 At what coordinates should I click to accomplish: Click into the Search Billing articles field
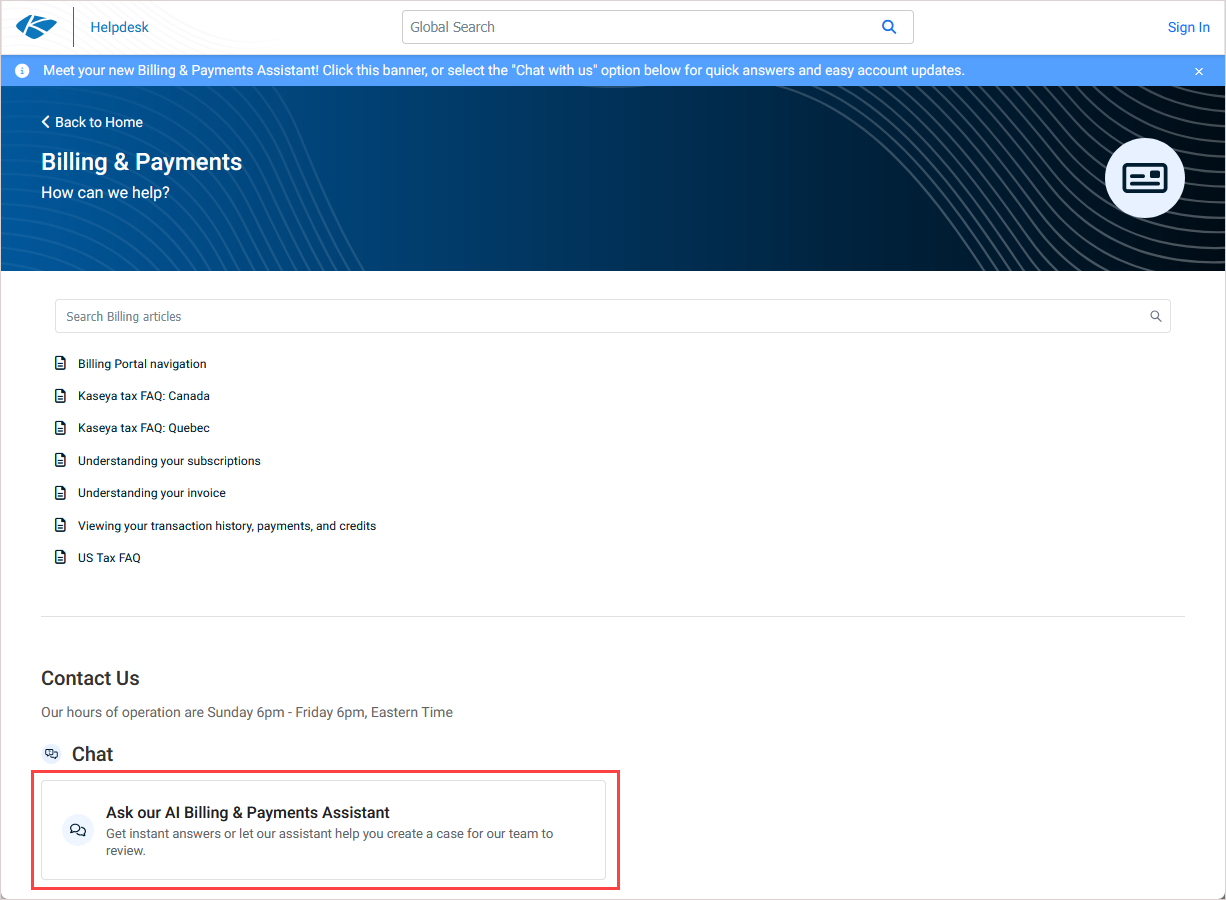tap(600, 316)
